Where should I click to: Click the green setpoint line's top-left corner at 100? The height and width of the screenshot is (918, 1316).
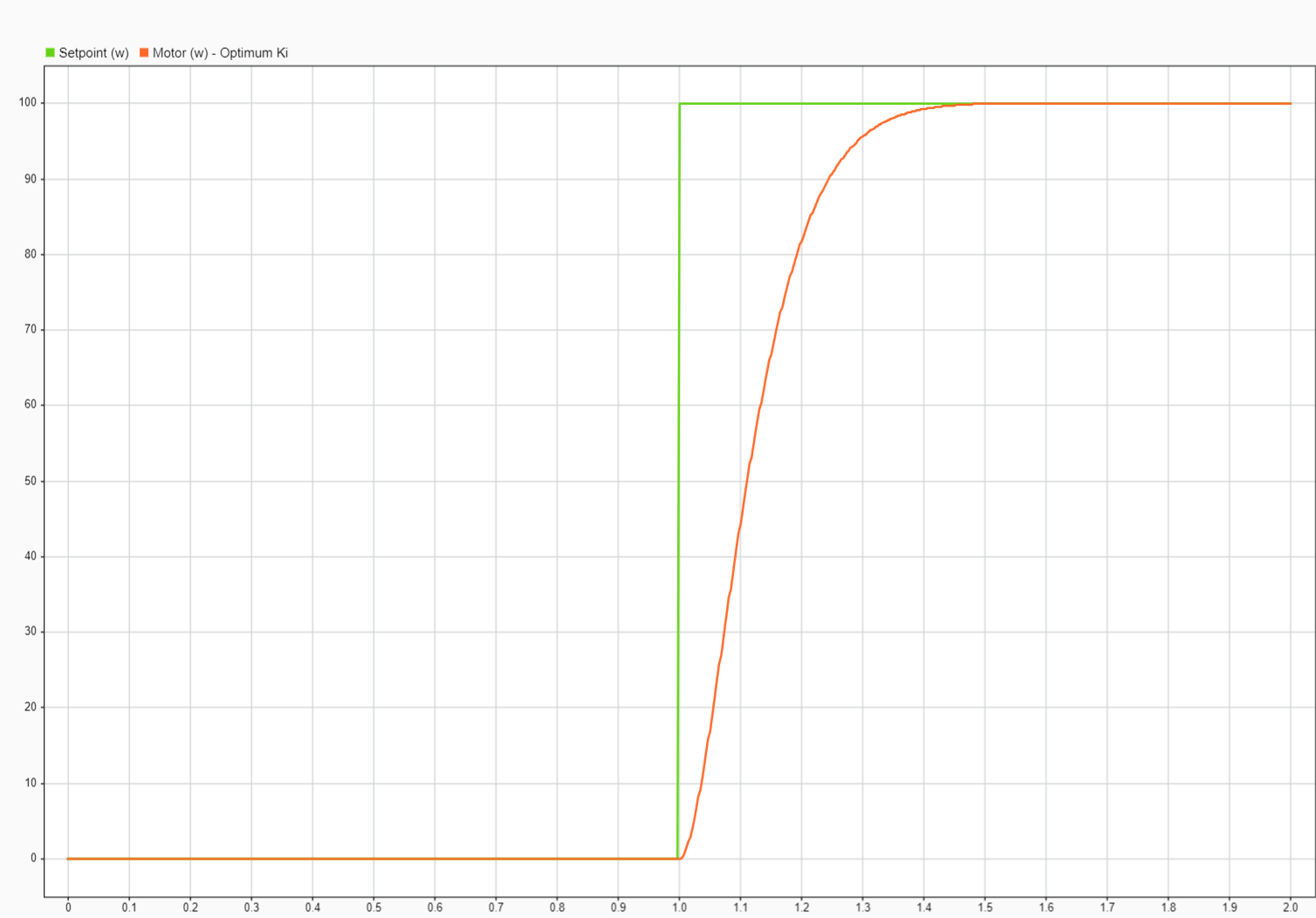(680, 104)
